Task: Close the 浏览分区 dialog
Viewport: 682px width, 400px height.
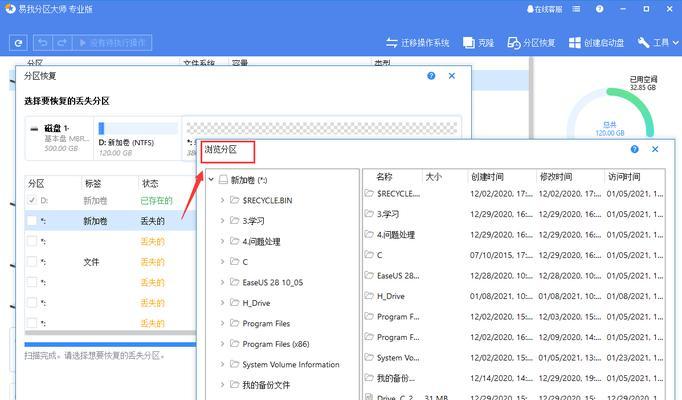Action: click(x=655, y=149)
